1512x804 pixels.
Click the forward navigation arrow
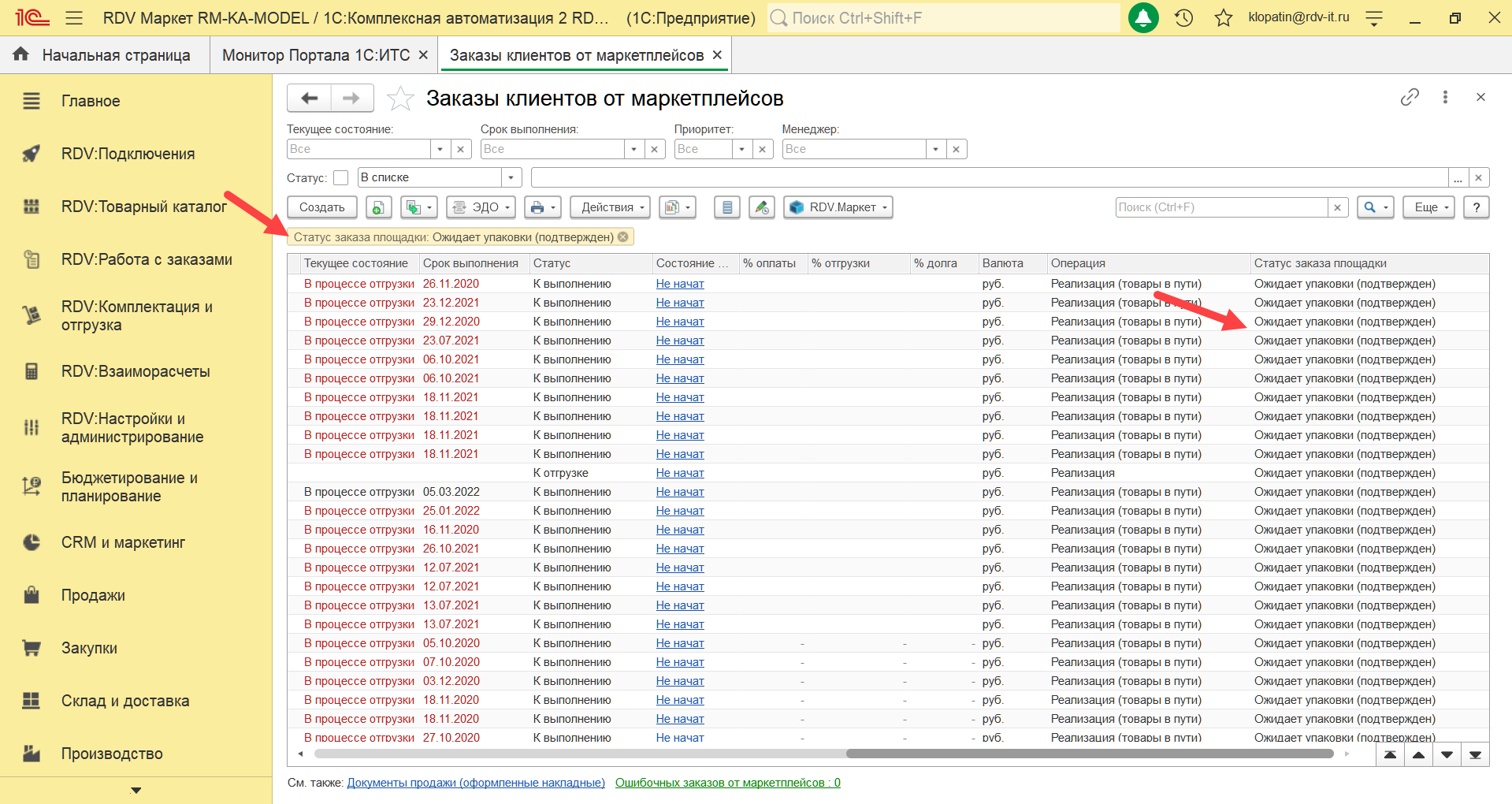point(351,99)
